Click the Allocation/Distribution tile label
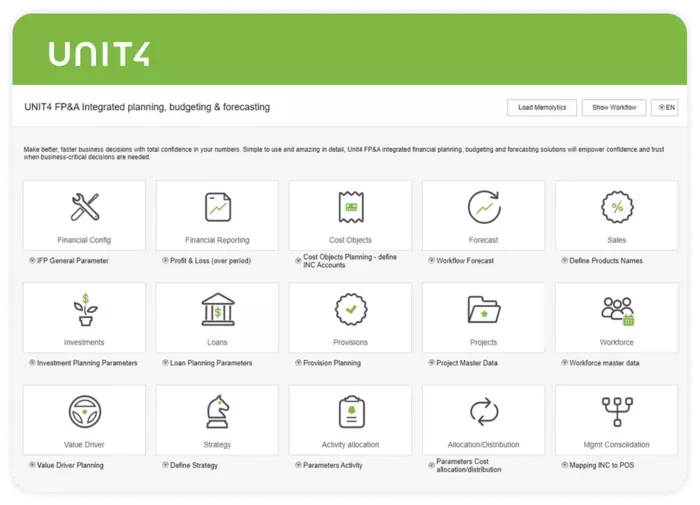The width and height of the screenshot is (700, 505). [x=483, y=445]
